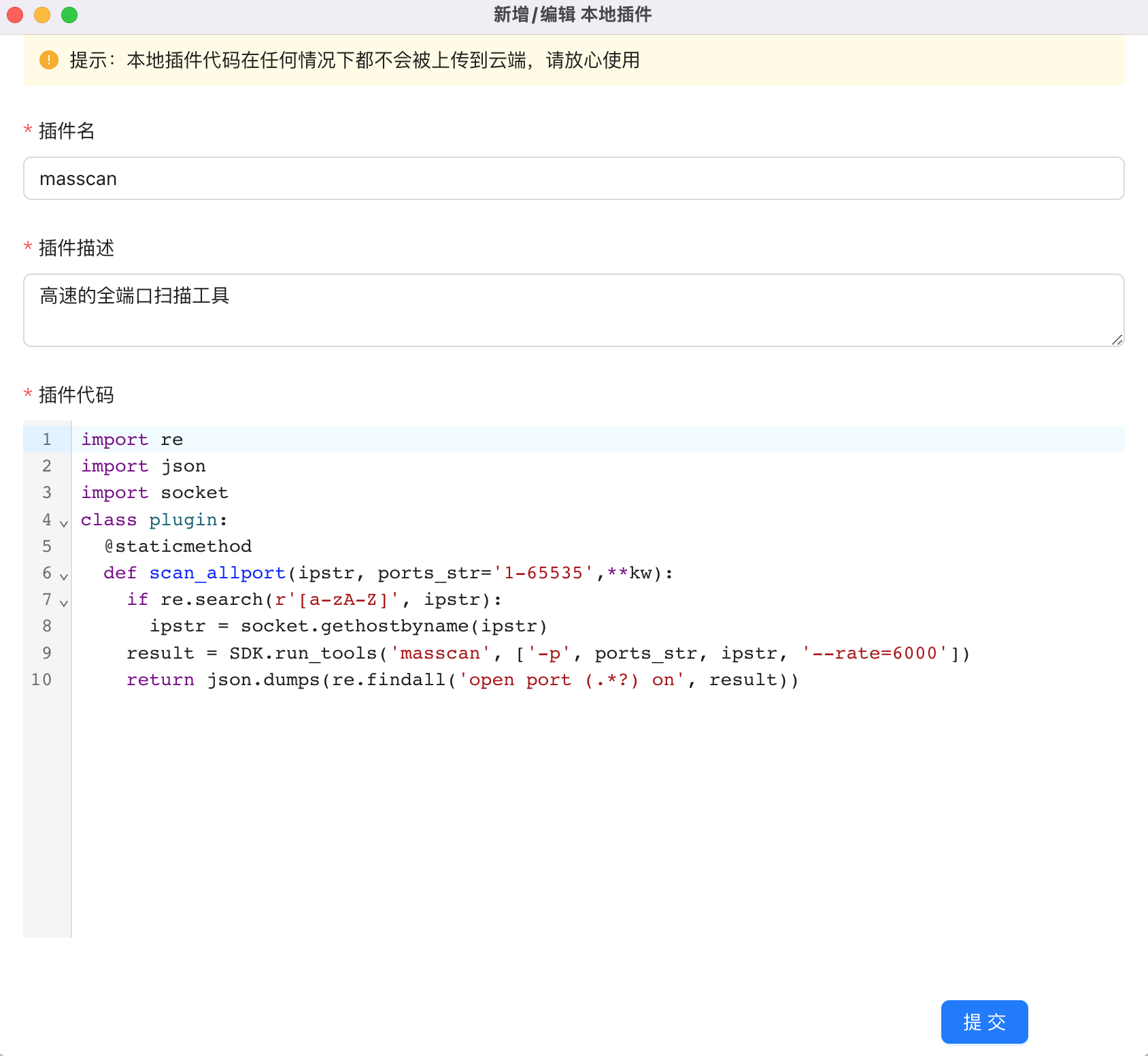
Task: Click line number 5 in the editor gutter
Action: [x=46, y=546]
